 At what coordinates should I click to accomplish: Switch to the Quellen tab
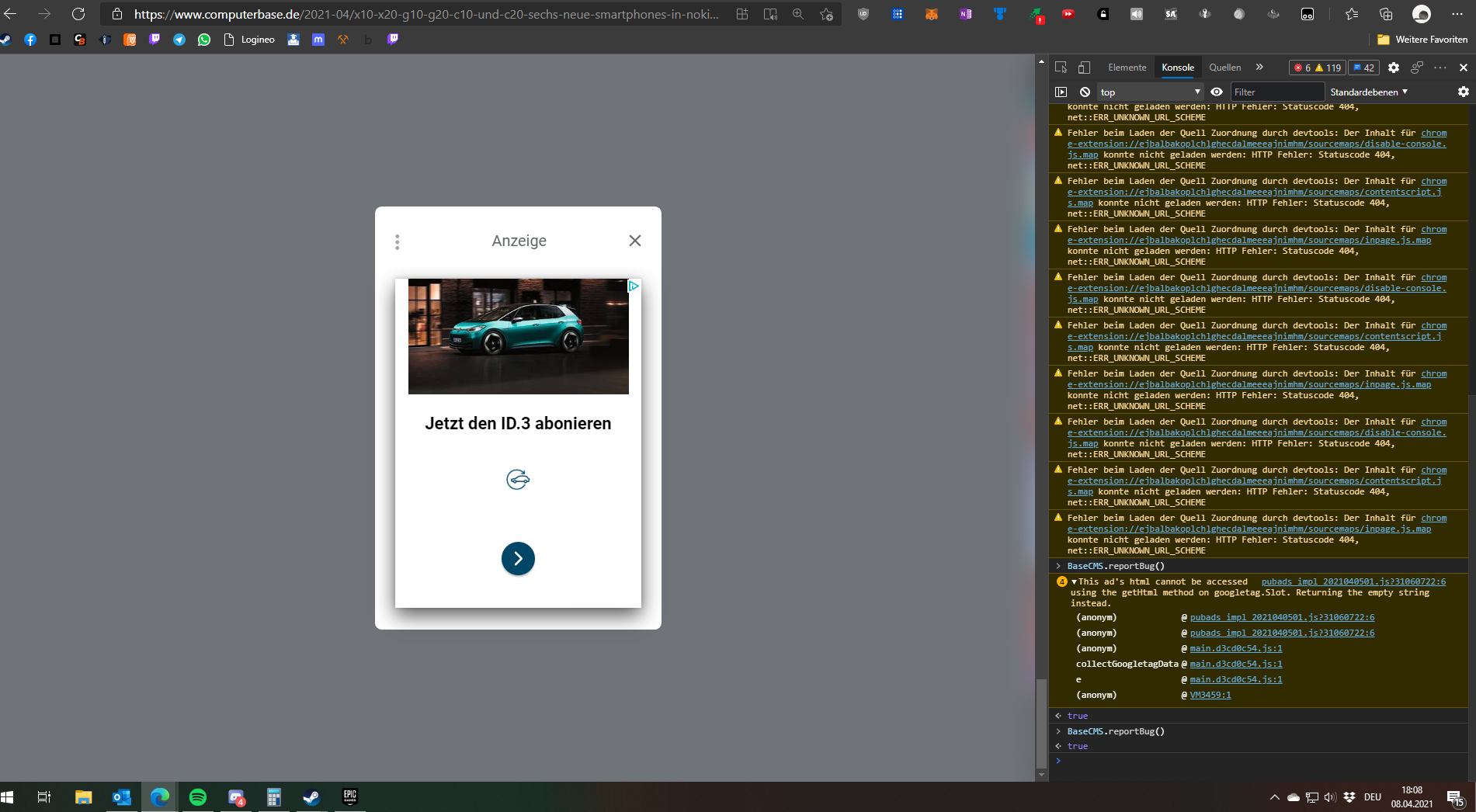coord(1225,68)
